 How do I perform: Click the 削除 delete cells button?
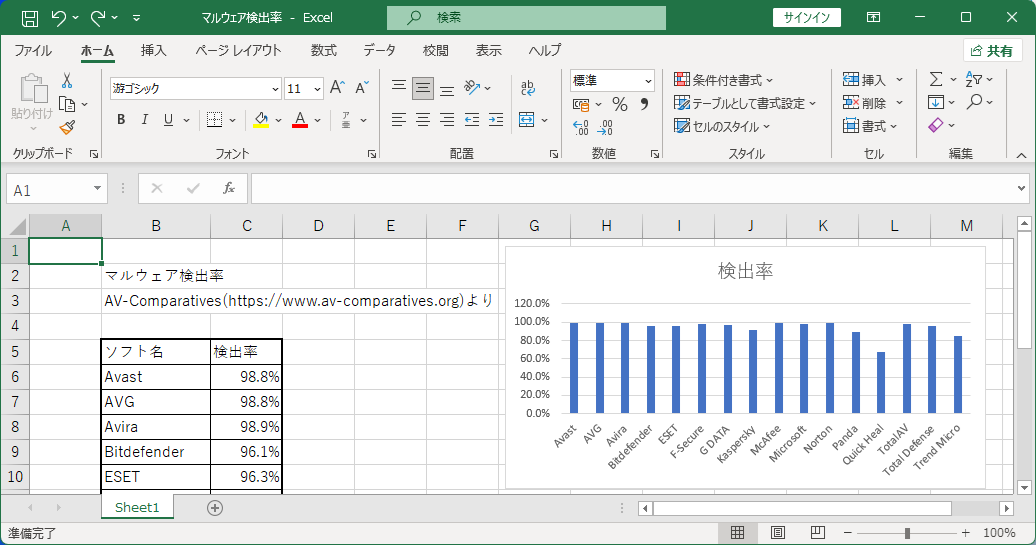864,103
